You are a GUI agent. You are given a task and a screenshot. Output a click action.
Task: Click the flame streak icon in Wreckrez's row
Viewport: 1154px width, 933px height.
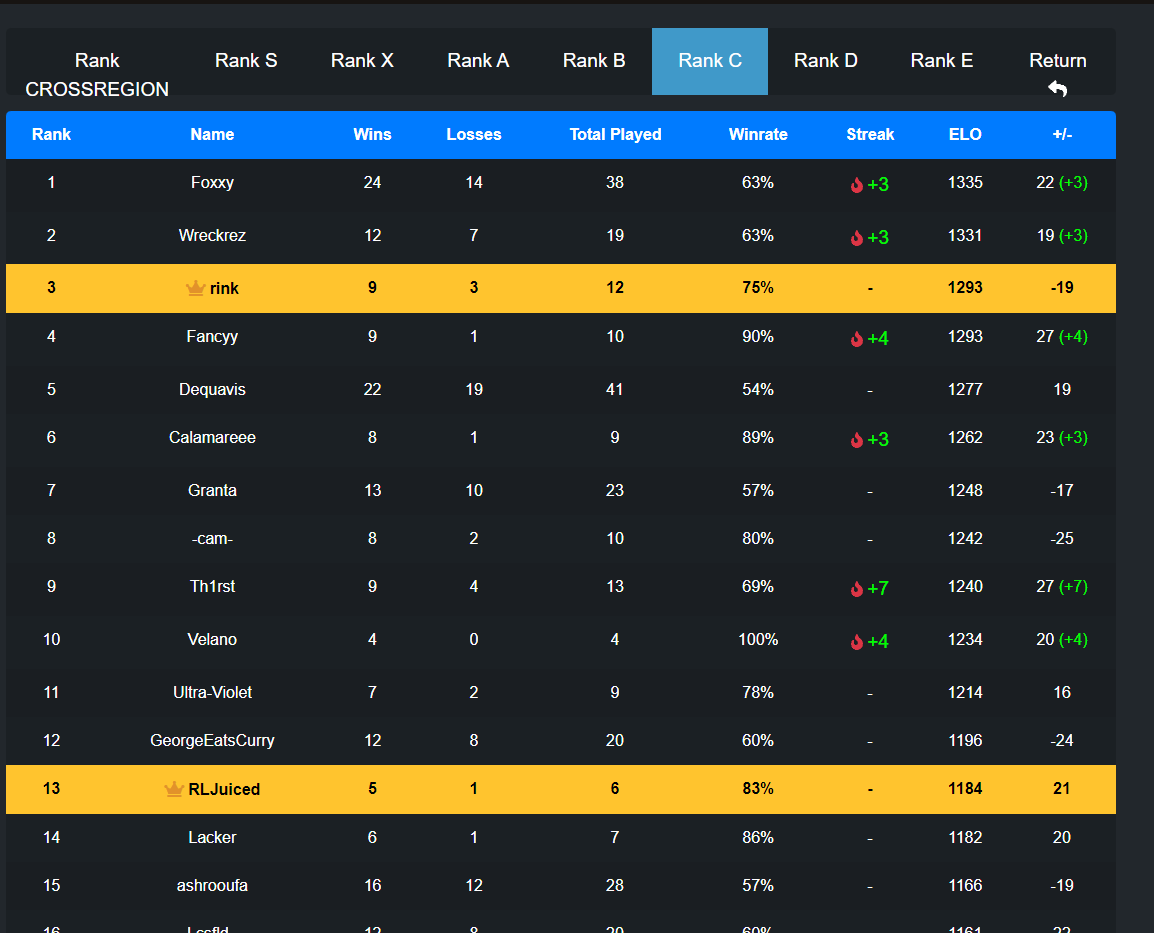pos(857,238)
